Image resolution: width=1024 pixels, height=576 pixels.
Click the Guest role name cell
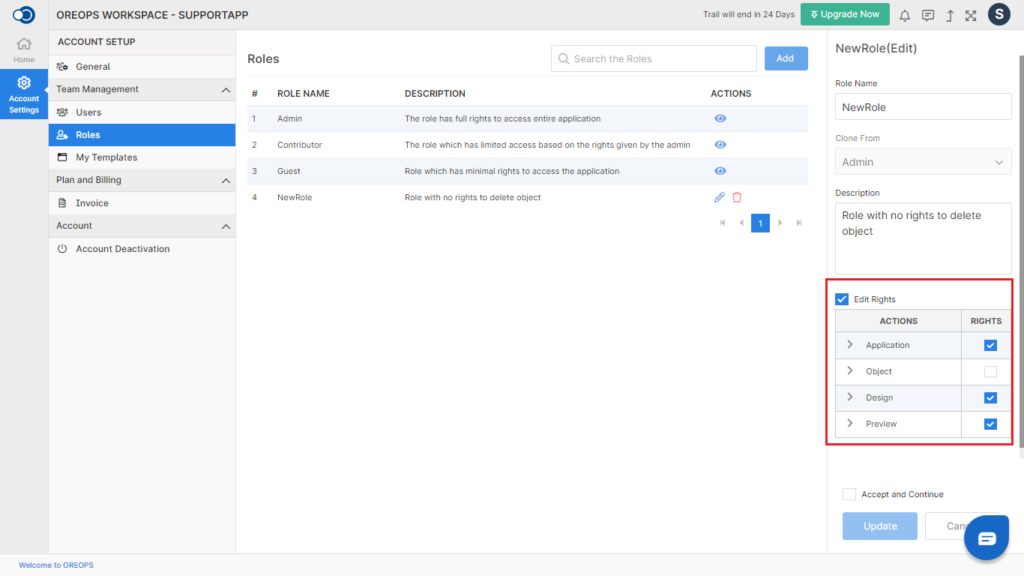click(x=289, y=171)
